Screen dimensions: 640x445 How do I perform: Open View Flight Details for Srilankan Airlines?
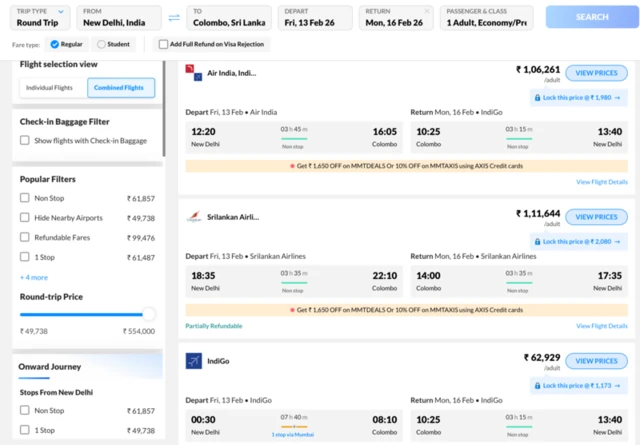(x=601, y=326)
